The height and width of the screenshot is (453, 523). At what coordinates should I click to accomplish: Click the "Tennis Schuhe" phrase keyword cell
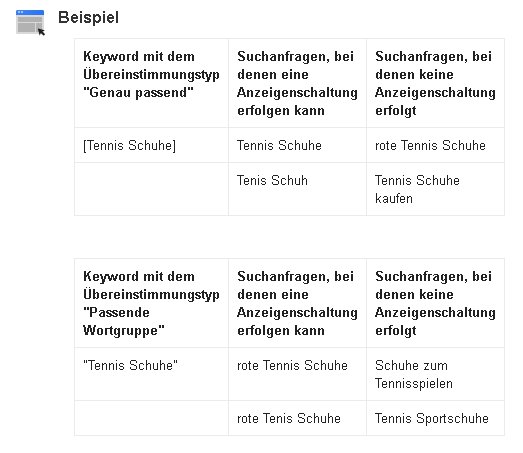pos(151,374)
